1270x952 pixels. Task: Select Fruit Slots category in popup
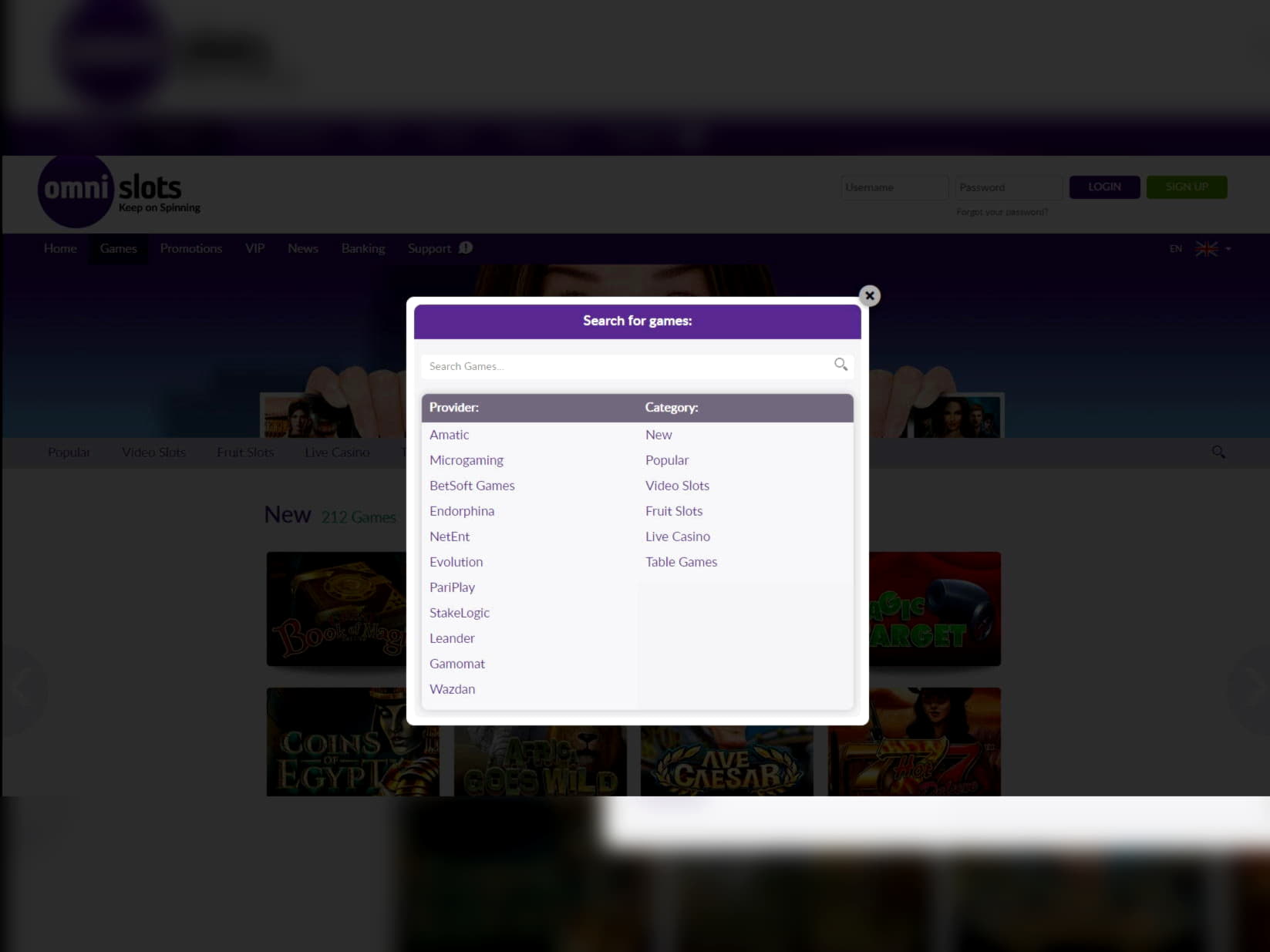[674, 511]
